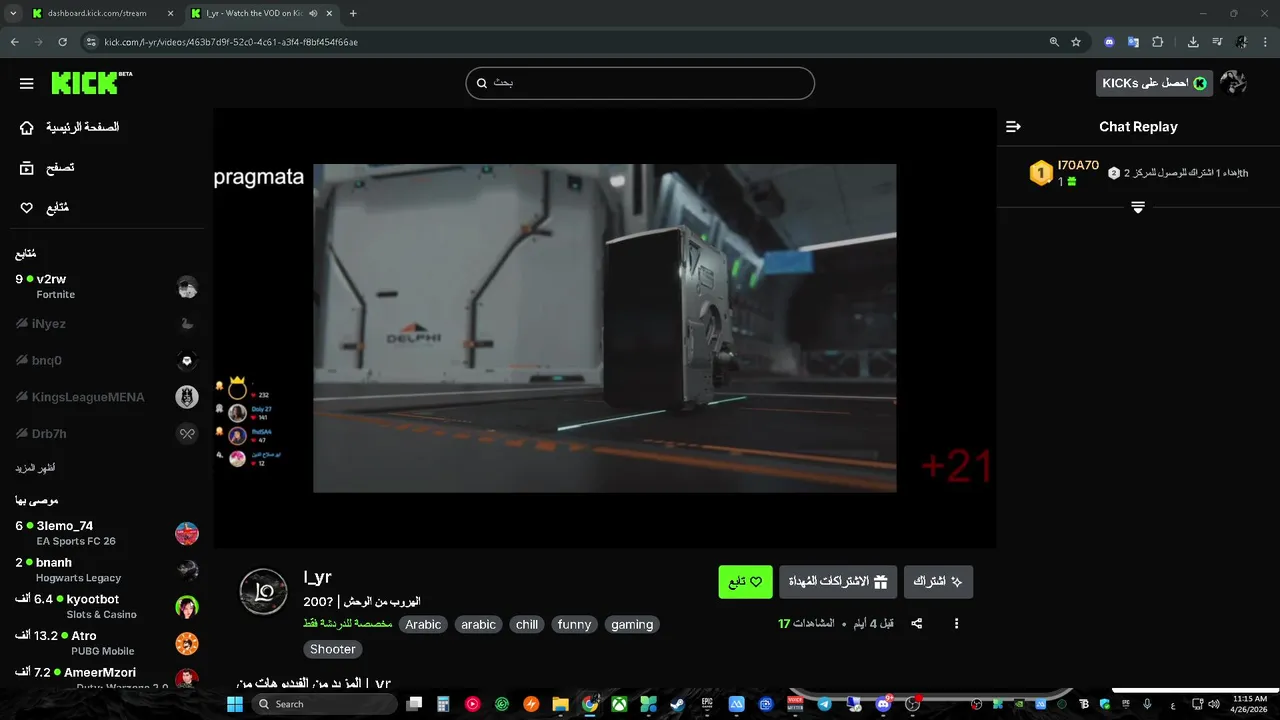Open recommended channel bnanh
This screenshot has width=1280, height=720.
coord(106,570)
